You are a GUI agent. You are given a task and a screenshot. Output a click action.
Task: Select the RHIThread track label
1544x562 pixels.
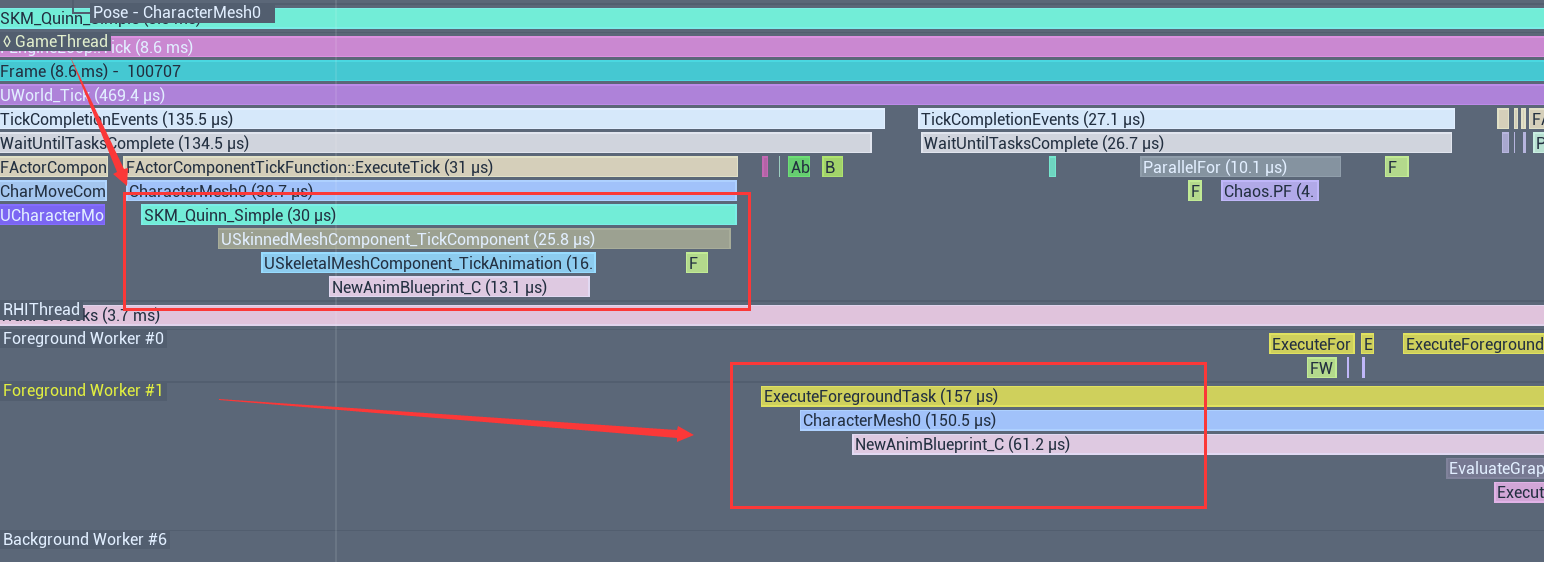(x=42, y=310)
